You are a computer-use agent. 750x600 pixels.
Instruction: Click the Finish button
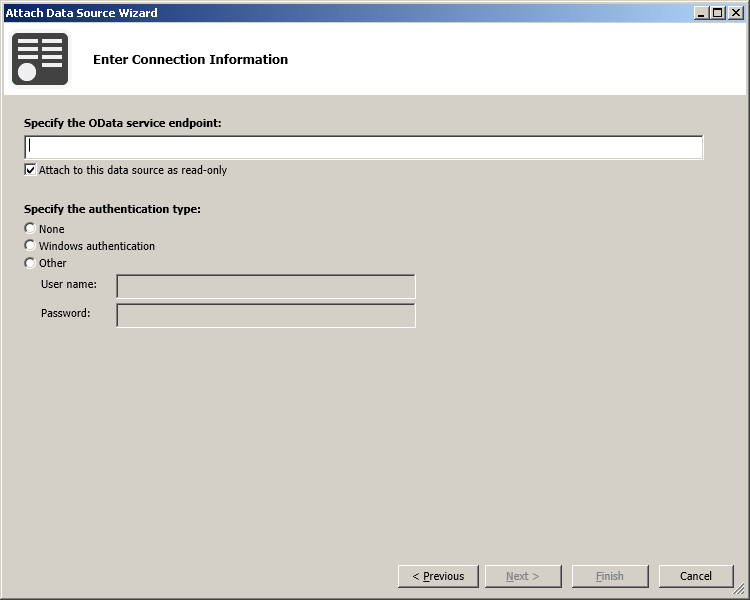pyautogui.click(x=609, y=576)
